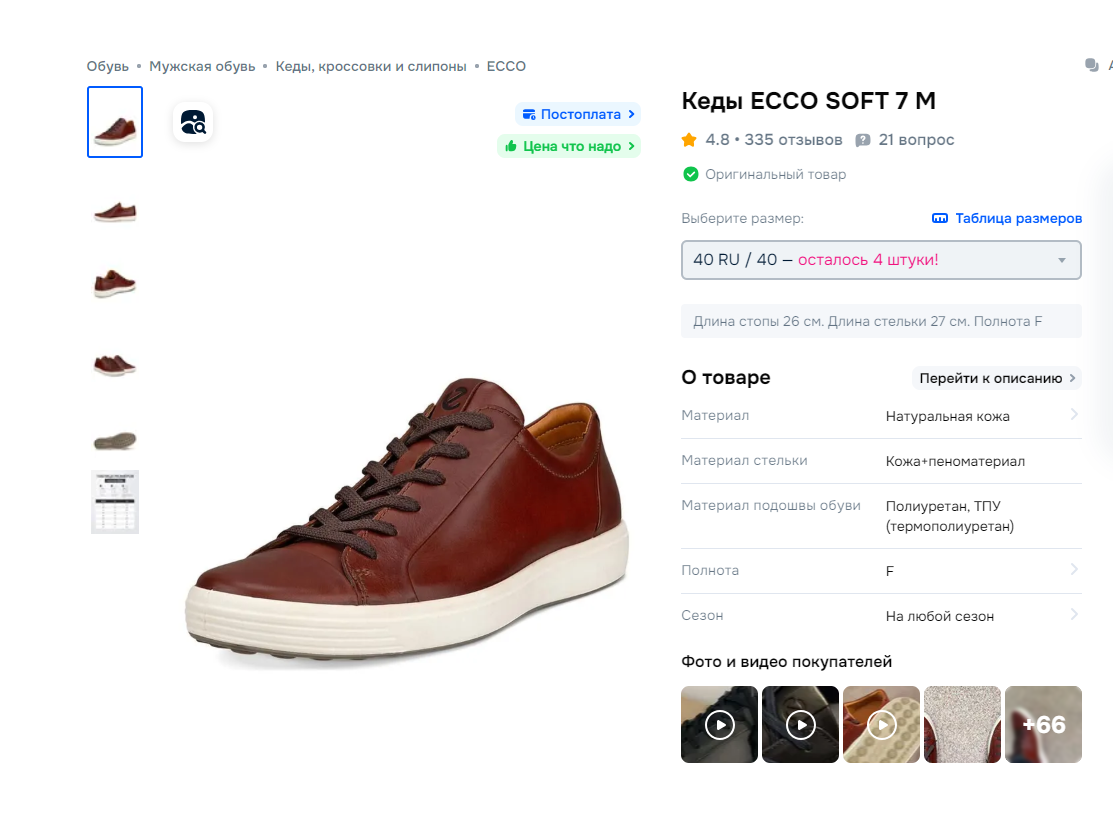This screenshot has width=1113, height=832.
Task: Play the first buyer video
Action: pyautogui.click(x=719, y=724)
